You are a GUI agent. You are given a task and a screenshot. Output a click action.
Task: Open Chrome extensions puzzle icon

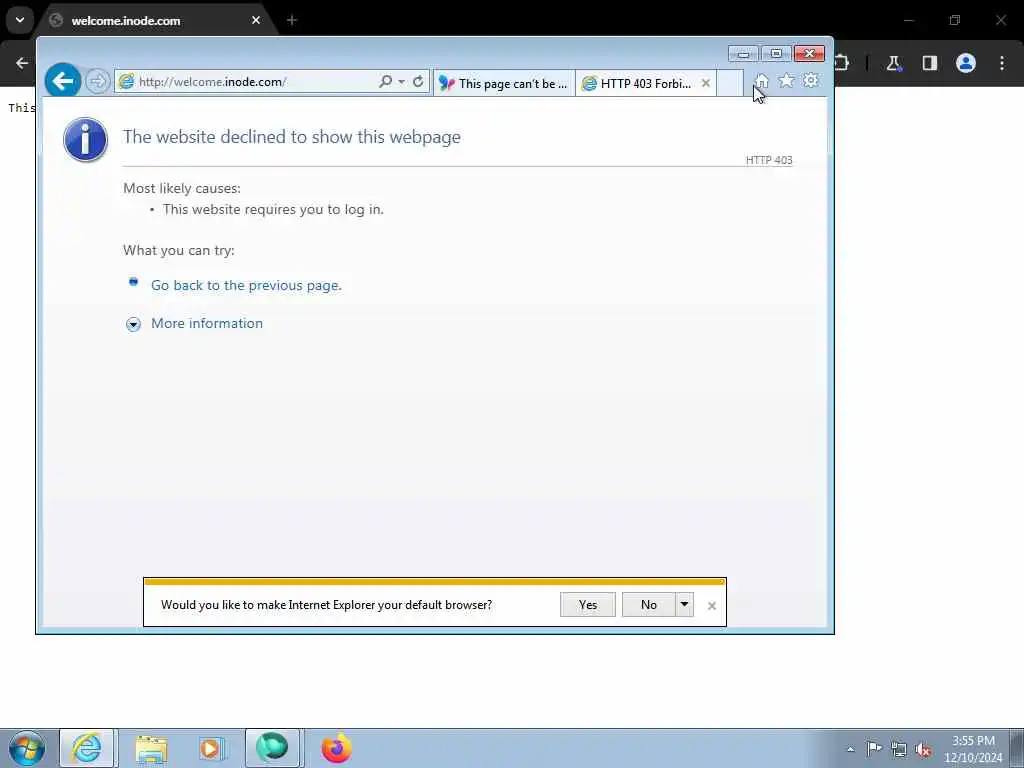[841, 63]
